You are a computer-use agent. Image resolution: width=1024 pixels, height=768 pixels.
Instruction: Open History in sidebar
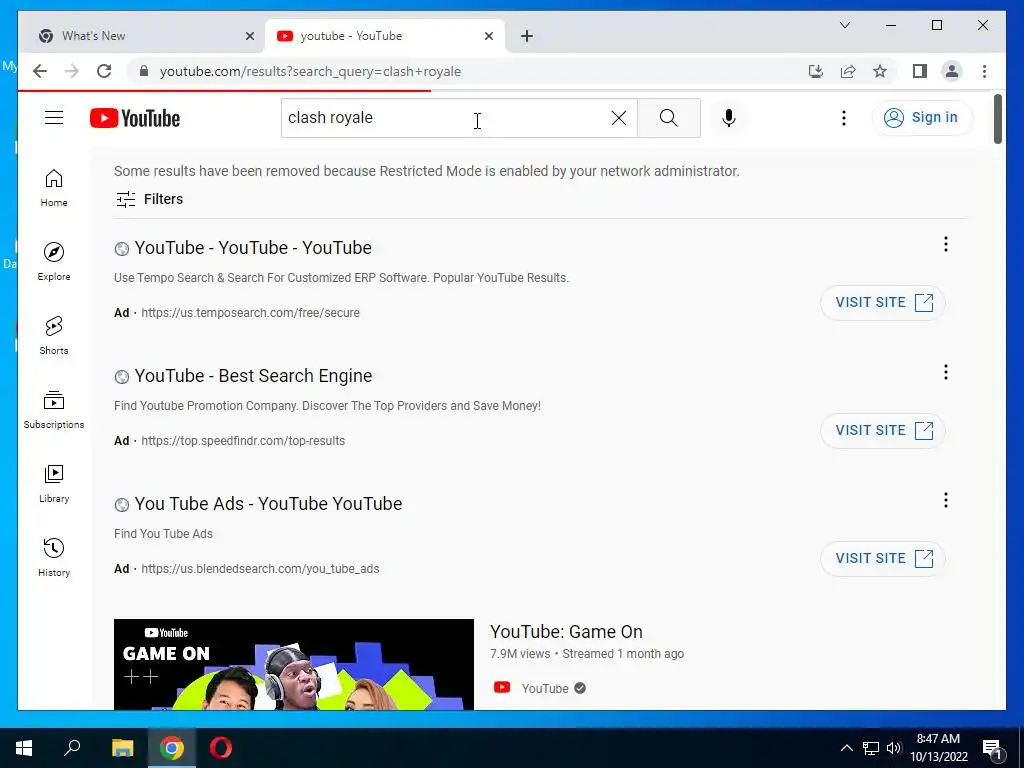54,557
